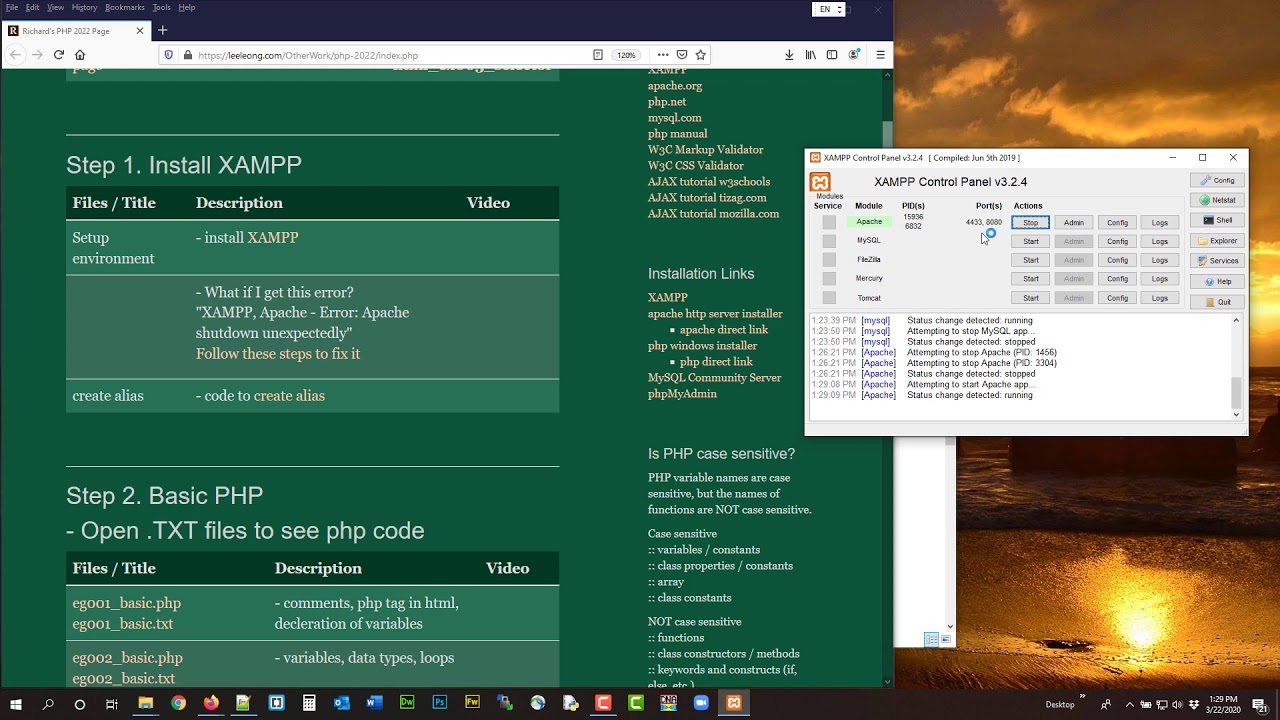Quit XAMPP Control Panel
Viewport: 1280px width, 720px height.
coord(1217,302)
